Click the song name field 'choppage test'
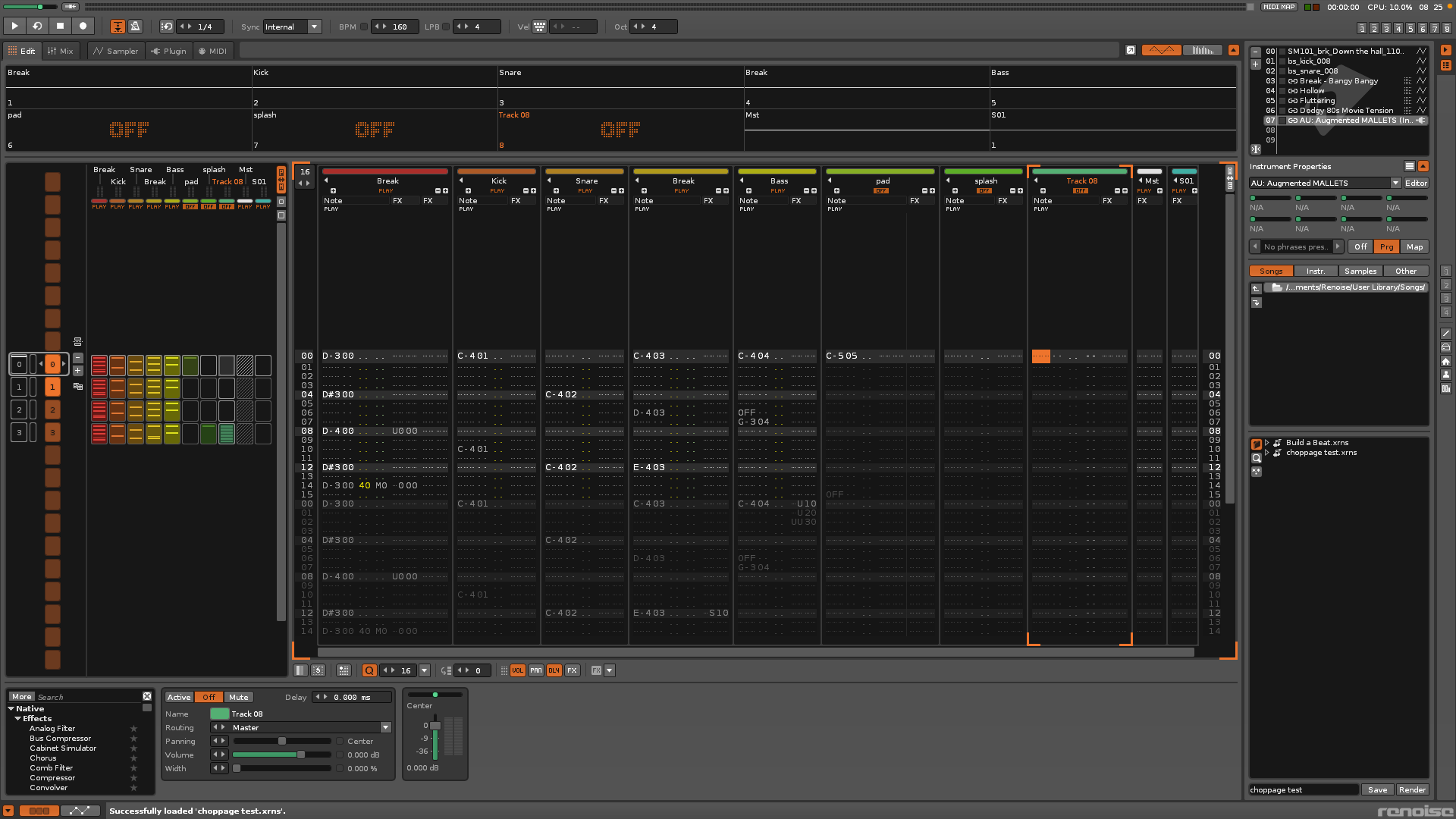 1304,789
